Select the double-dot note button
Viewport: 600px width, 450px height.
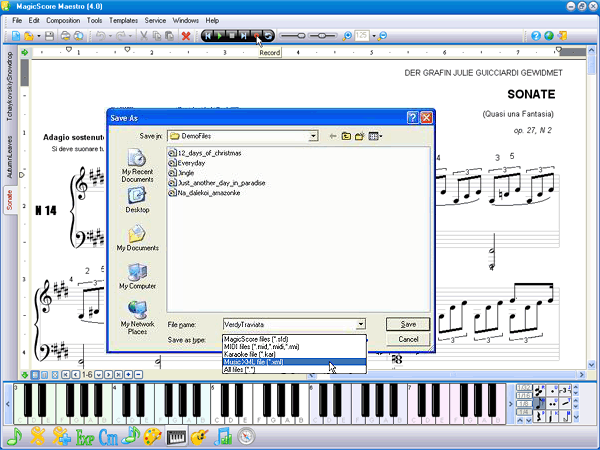tap(552, 403)
